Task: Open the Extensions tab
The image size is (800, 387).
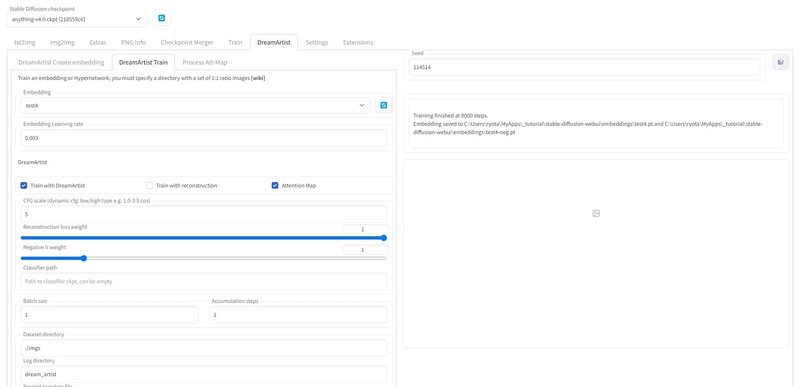Action: pyautogui.click(x=358, y=42)
